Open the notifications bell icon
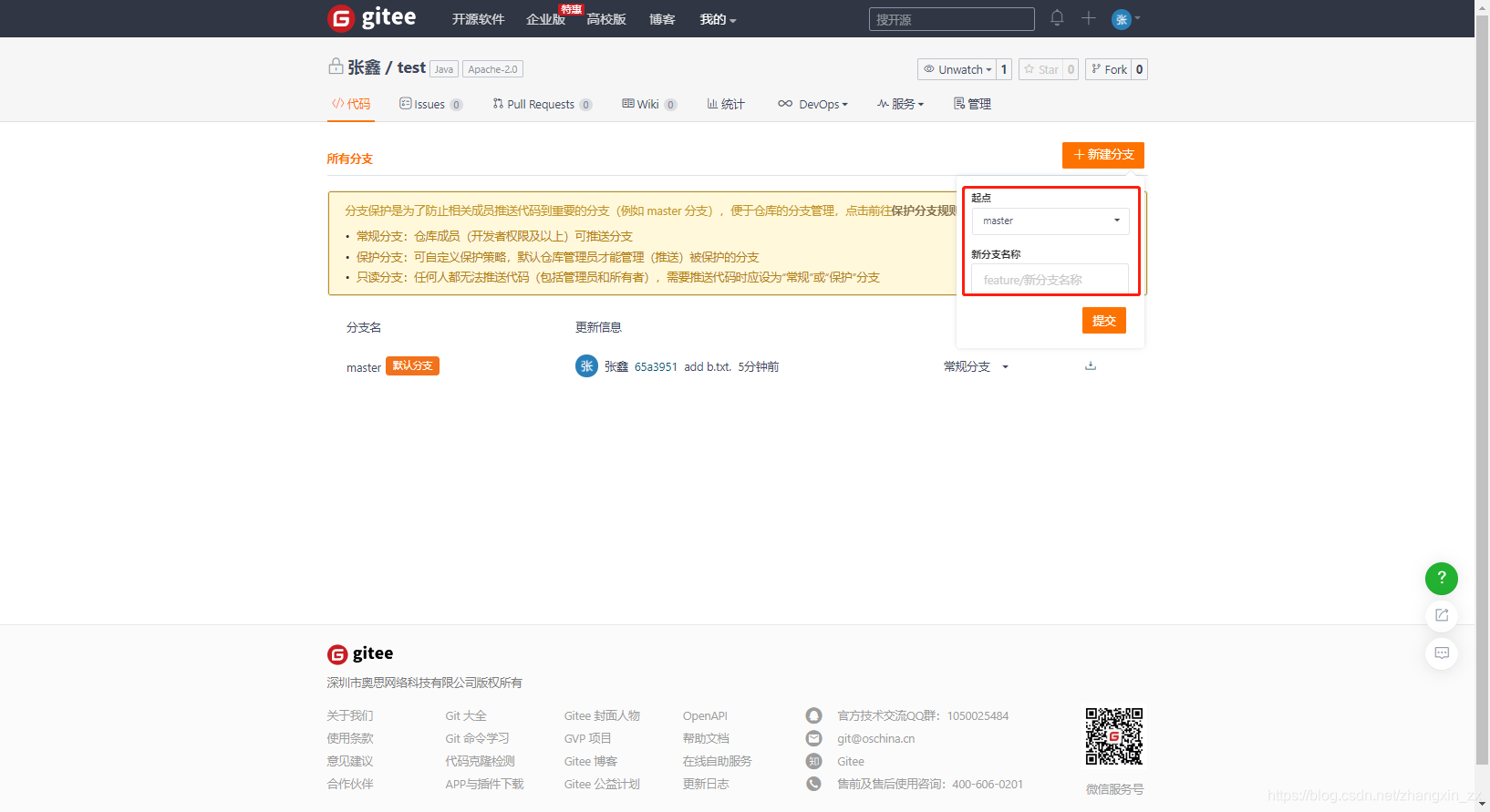 (x=1057, y=18)
